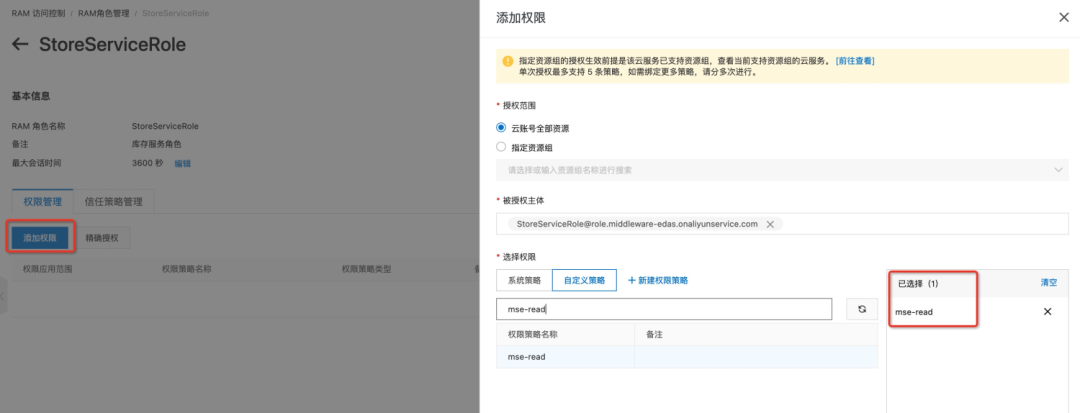Open the 前往查看 link in notice

coord(855,61)
